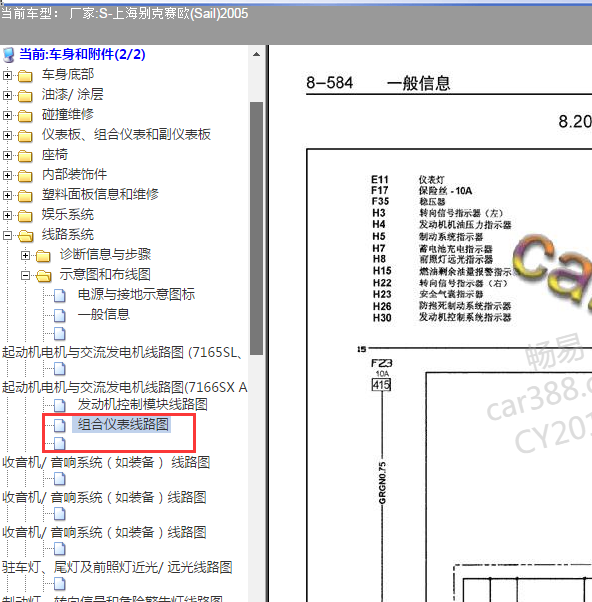The image size is (592, 602).
Task: Click the open 线路系统 folder icon
Action: 25,236
